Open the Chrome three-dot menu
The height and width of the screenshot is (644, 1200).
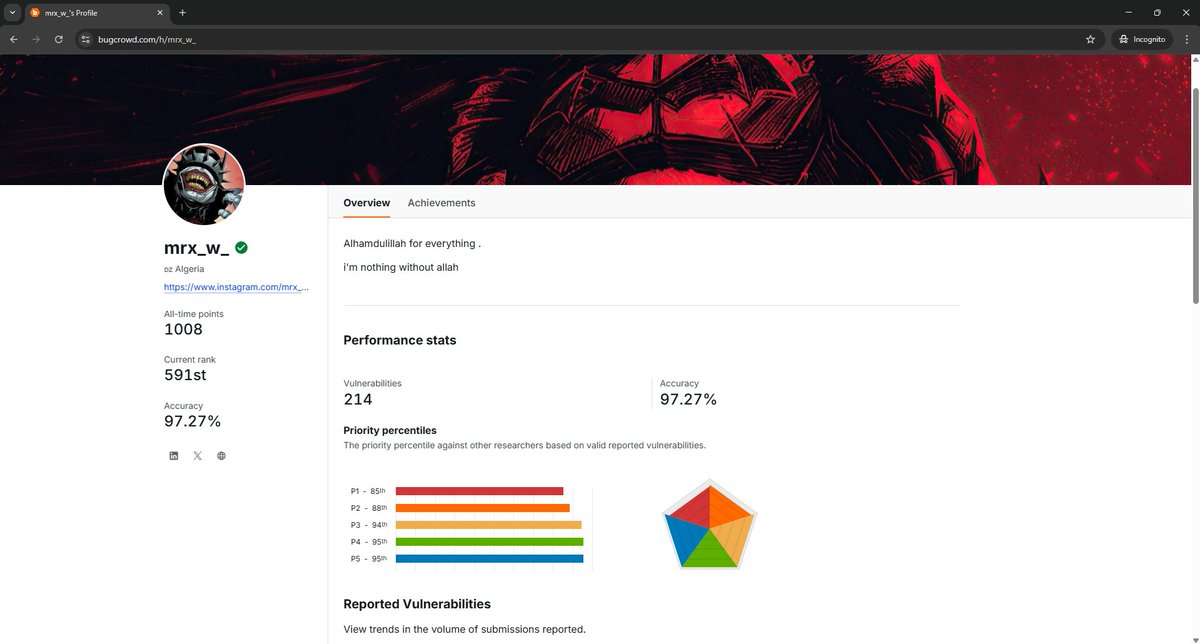pyautogui.click(x=1185, y=39)
